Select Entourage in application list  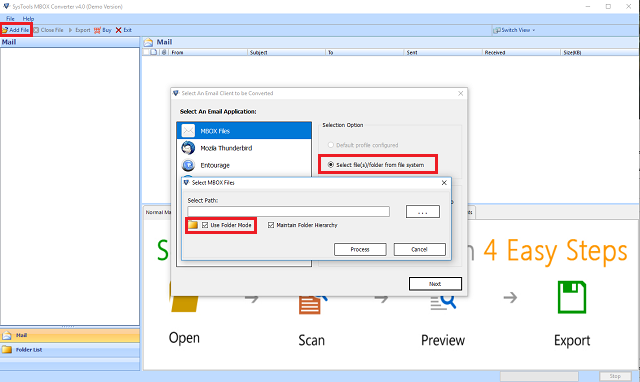click(x=244, y=165)
